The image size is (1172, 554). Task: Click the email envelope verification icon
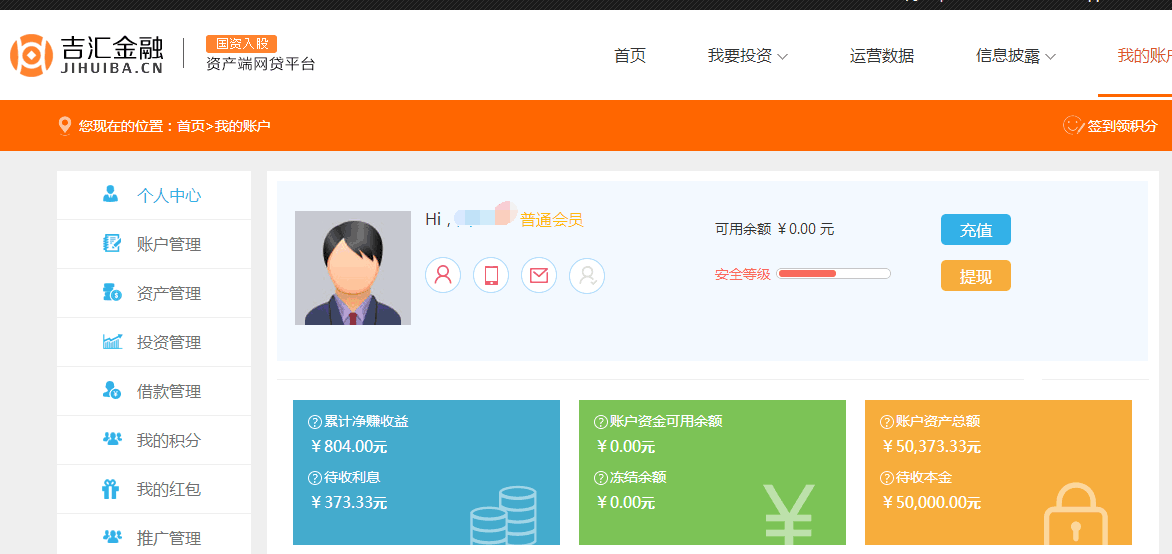click(539, 275)
